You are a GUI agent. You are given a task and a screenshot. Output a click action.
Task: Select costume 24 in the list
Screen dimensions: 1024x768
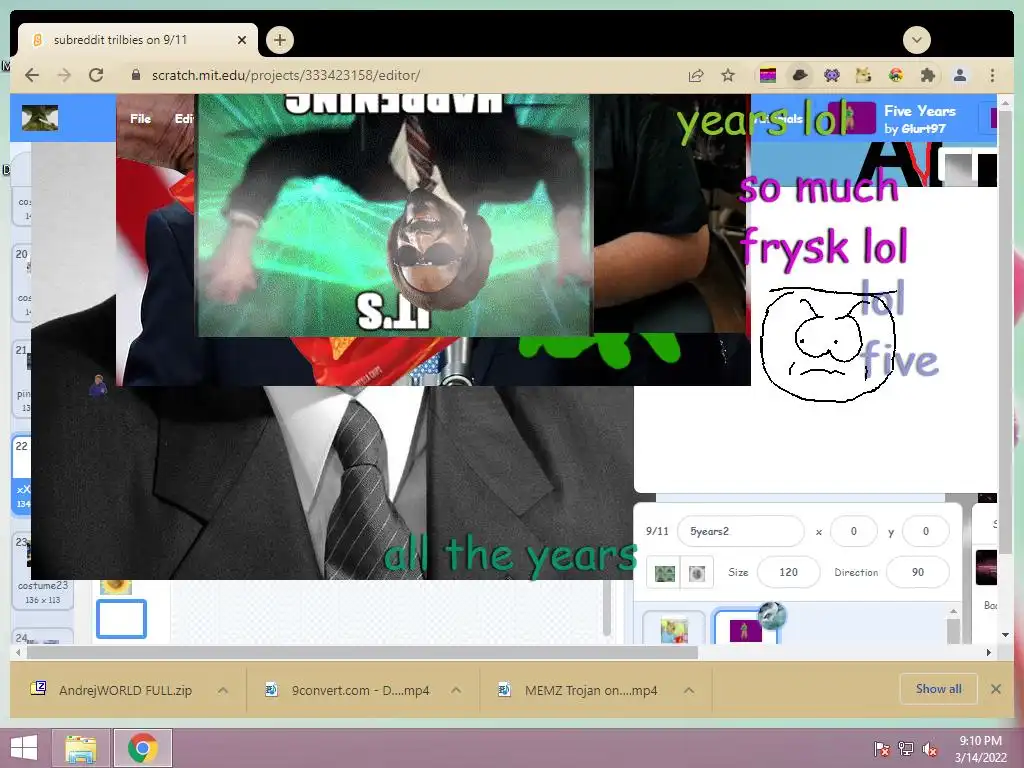point(42,637)
